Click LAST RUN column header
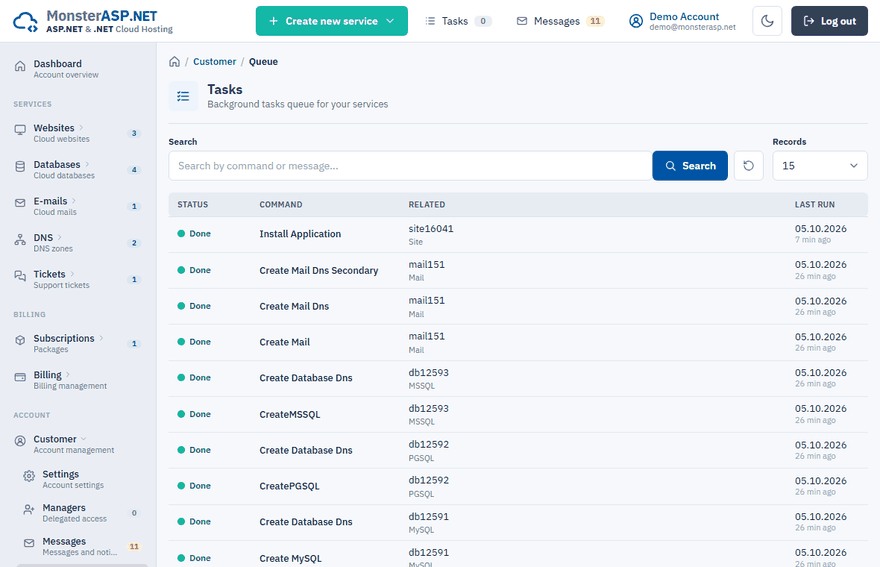 [814, 205]
